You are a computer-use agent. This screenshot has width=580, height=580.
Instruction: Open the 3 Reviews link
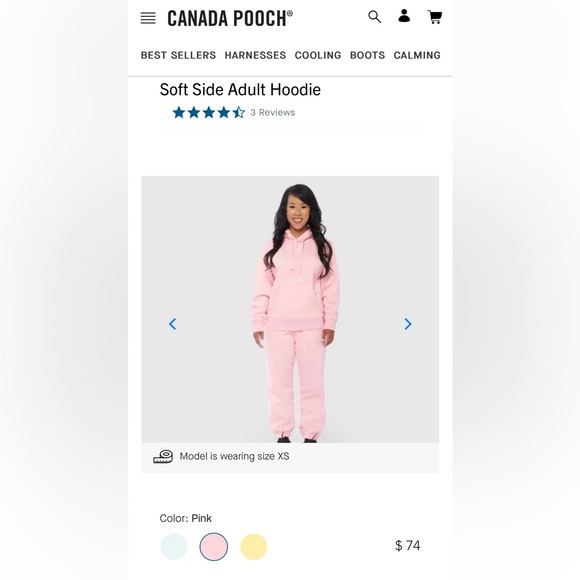tap(273, 112)
